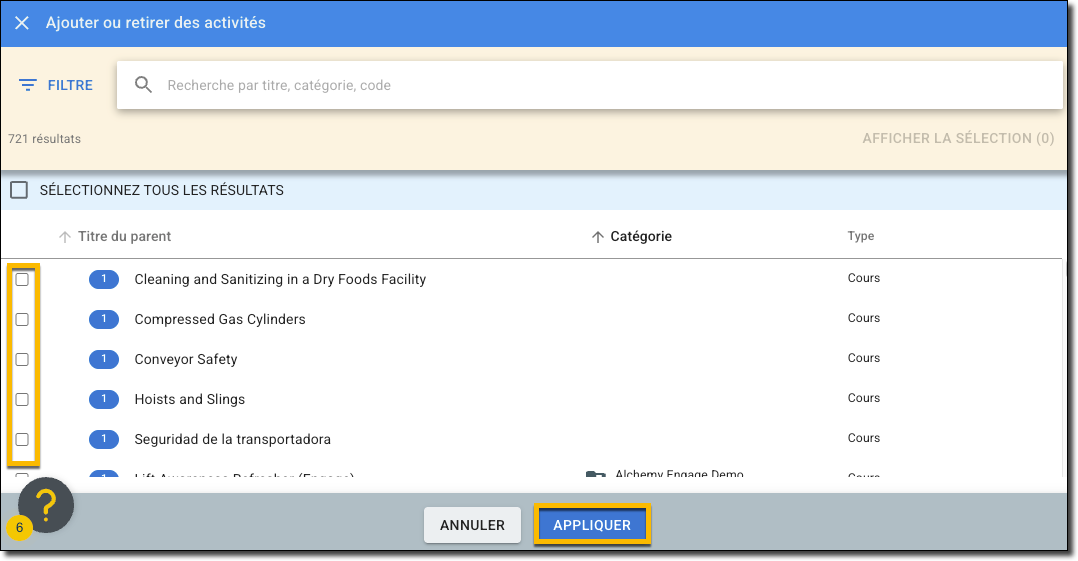The width and height of the screenshot is (1078, 561).
Task: Click Afficher la sélection (0)
Action: coord(958,138)
